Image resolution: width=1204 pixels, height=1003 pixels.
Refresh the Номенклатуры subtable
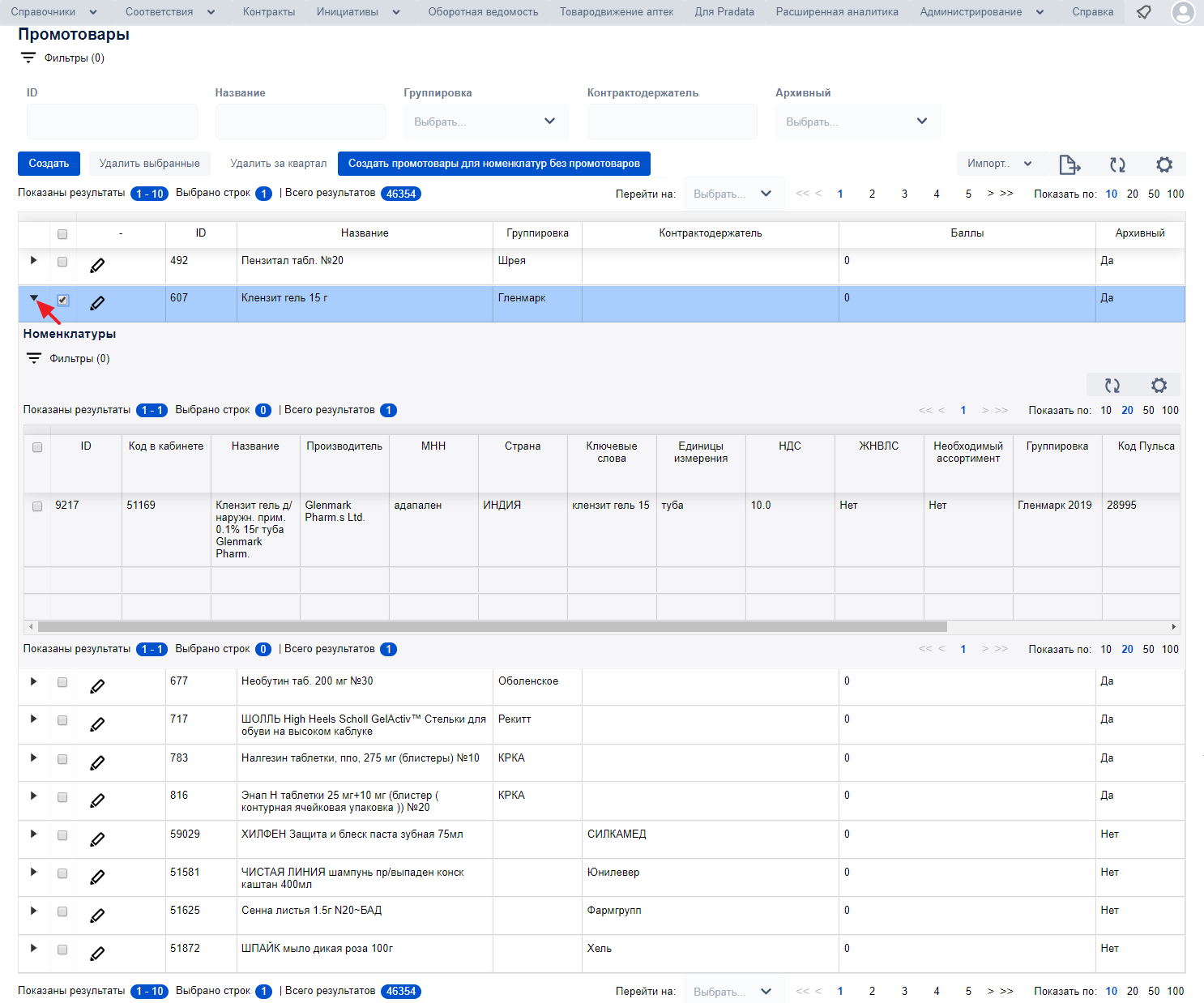pos(1112,386)
